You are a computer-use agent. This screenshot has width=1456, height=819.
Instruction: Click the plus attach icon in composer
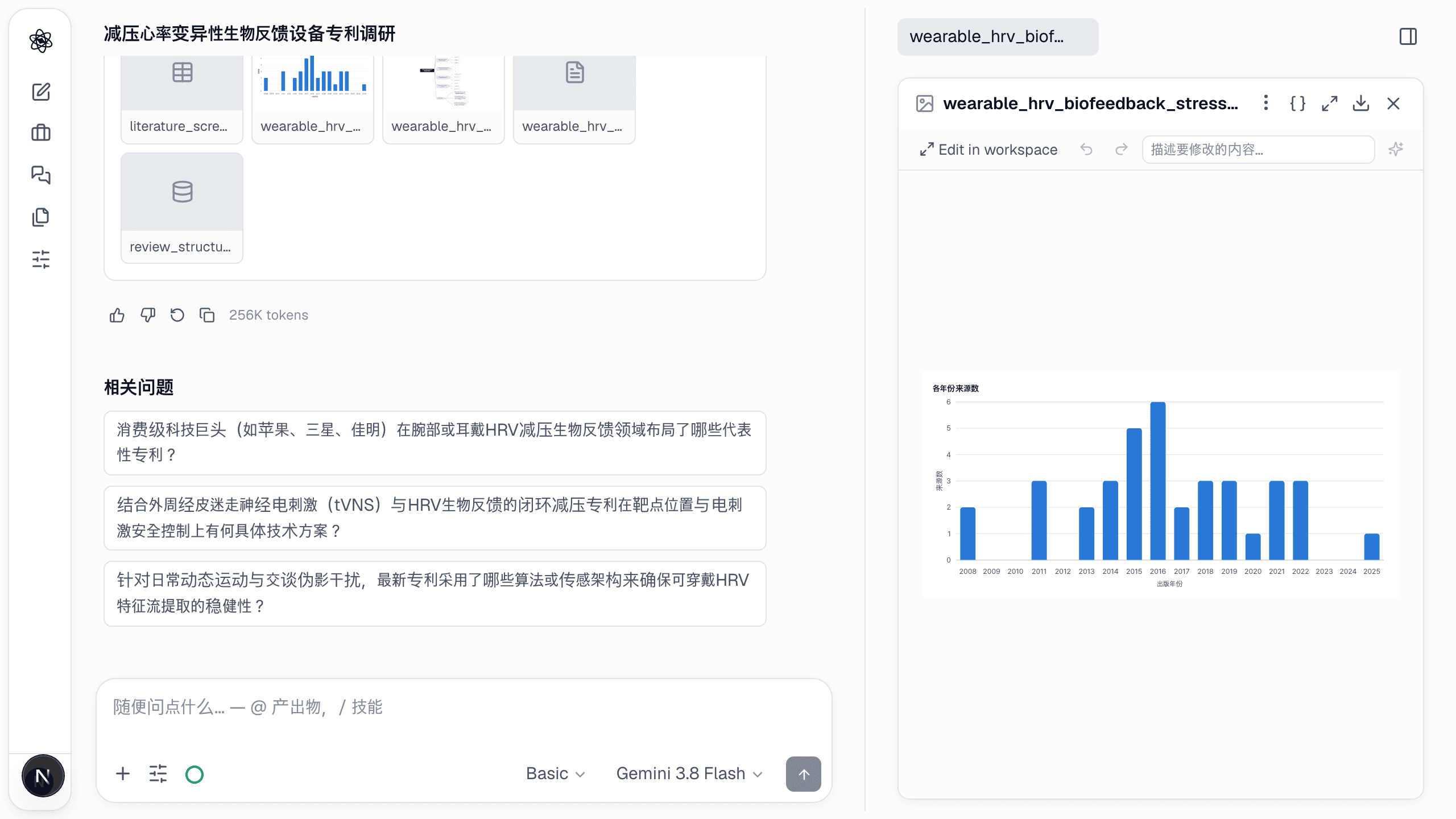point(123,773)
